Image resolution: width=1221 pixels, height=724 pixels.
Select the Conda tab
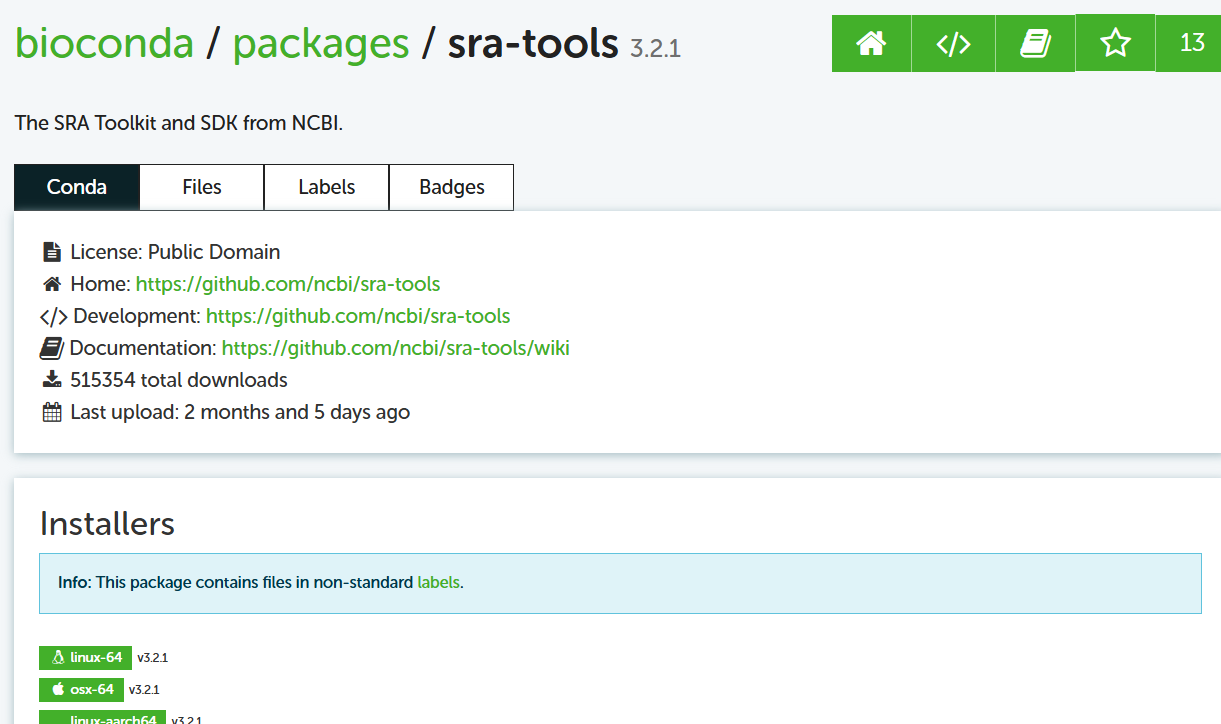coord(77,187)
